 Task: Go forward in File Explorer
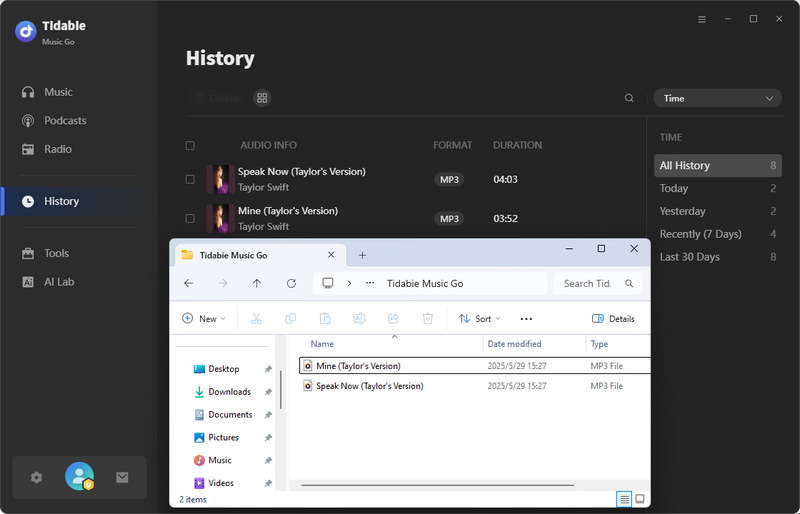coord(223,284)
